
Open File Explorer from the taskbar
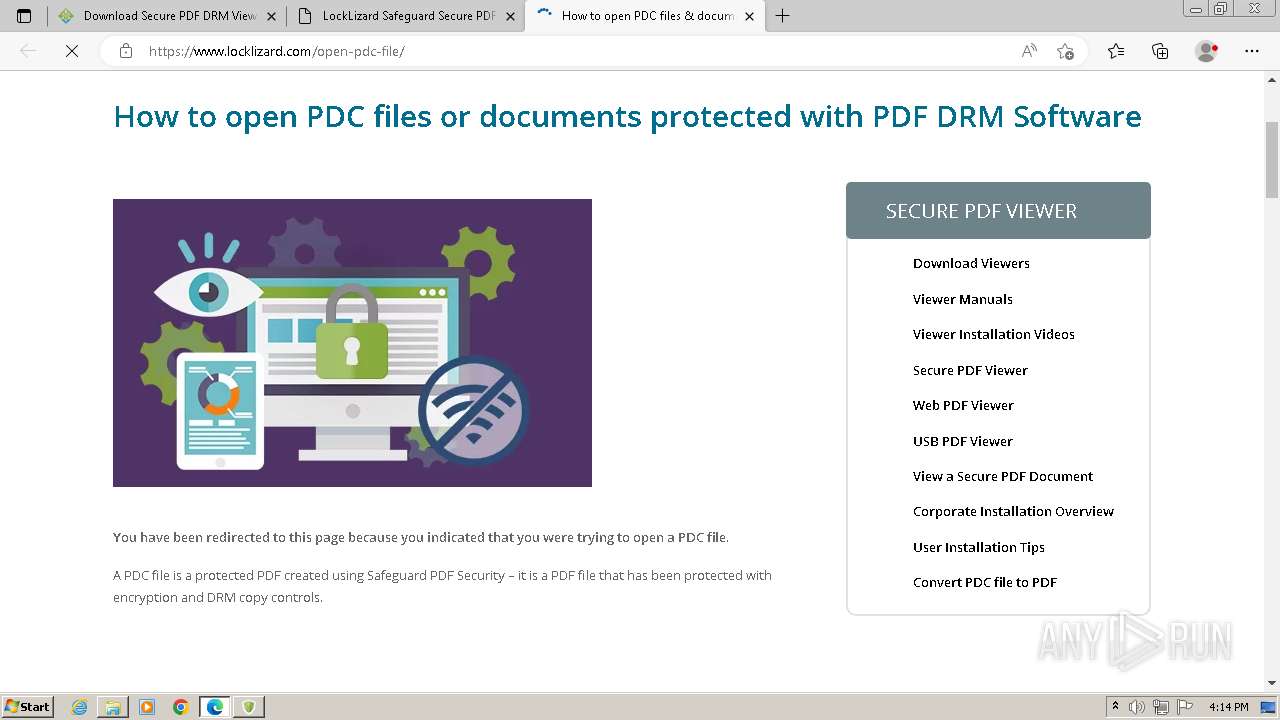tap(113, 707)
